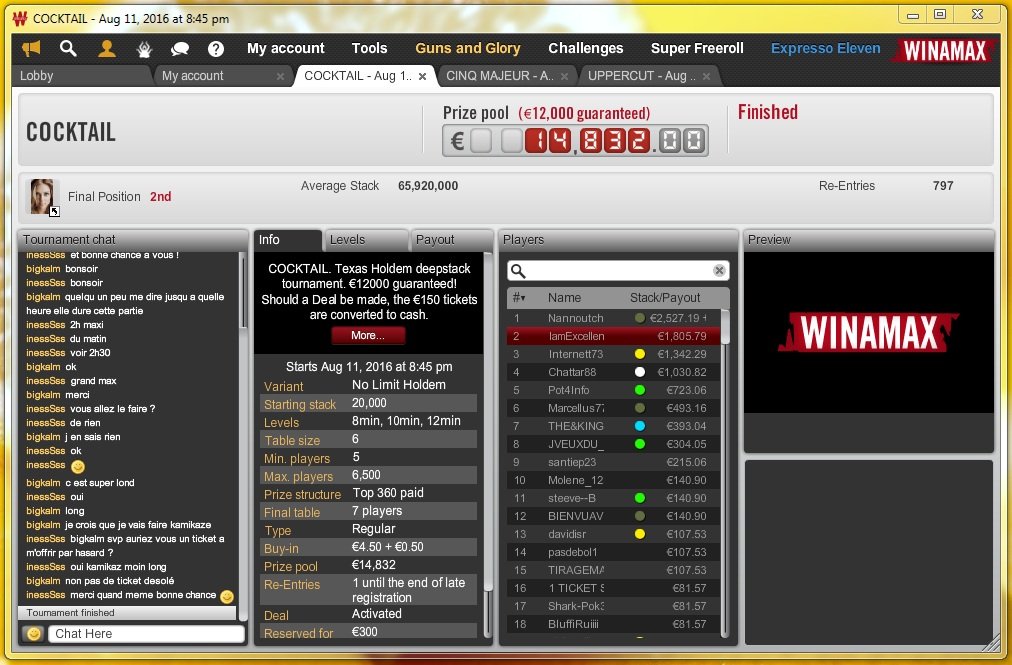
Task: Click the magnifier in players search box
Action: tap(518, 271)
